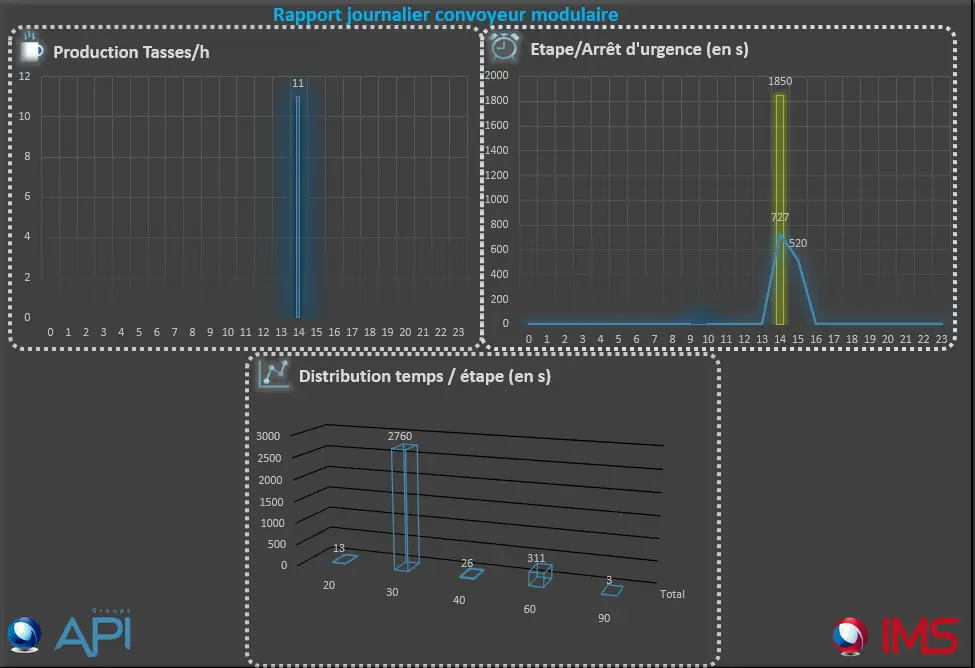Click the line chart icon beside Distribution temps

[275, 374]
